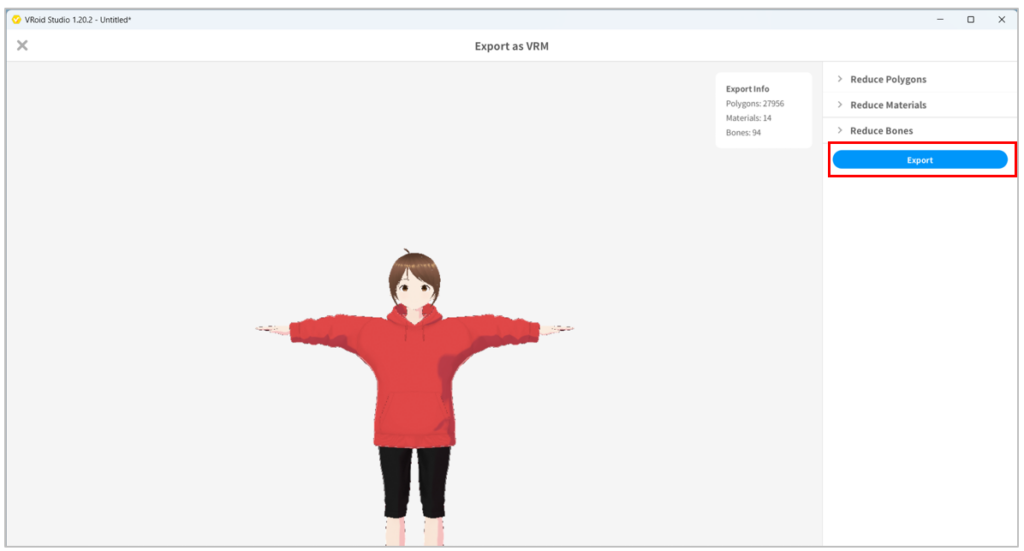
Task: Select the Materials count in Export Info
Action: coord(748,118)
